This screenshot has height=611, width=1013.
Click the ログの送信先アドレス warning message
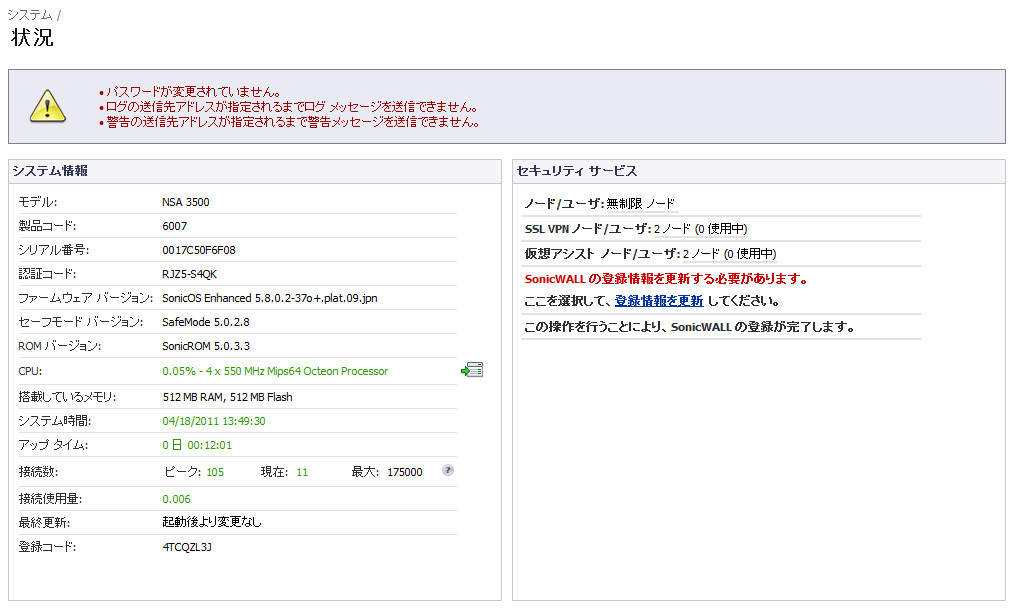[x=291, y=107]
